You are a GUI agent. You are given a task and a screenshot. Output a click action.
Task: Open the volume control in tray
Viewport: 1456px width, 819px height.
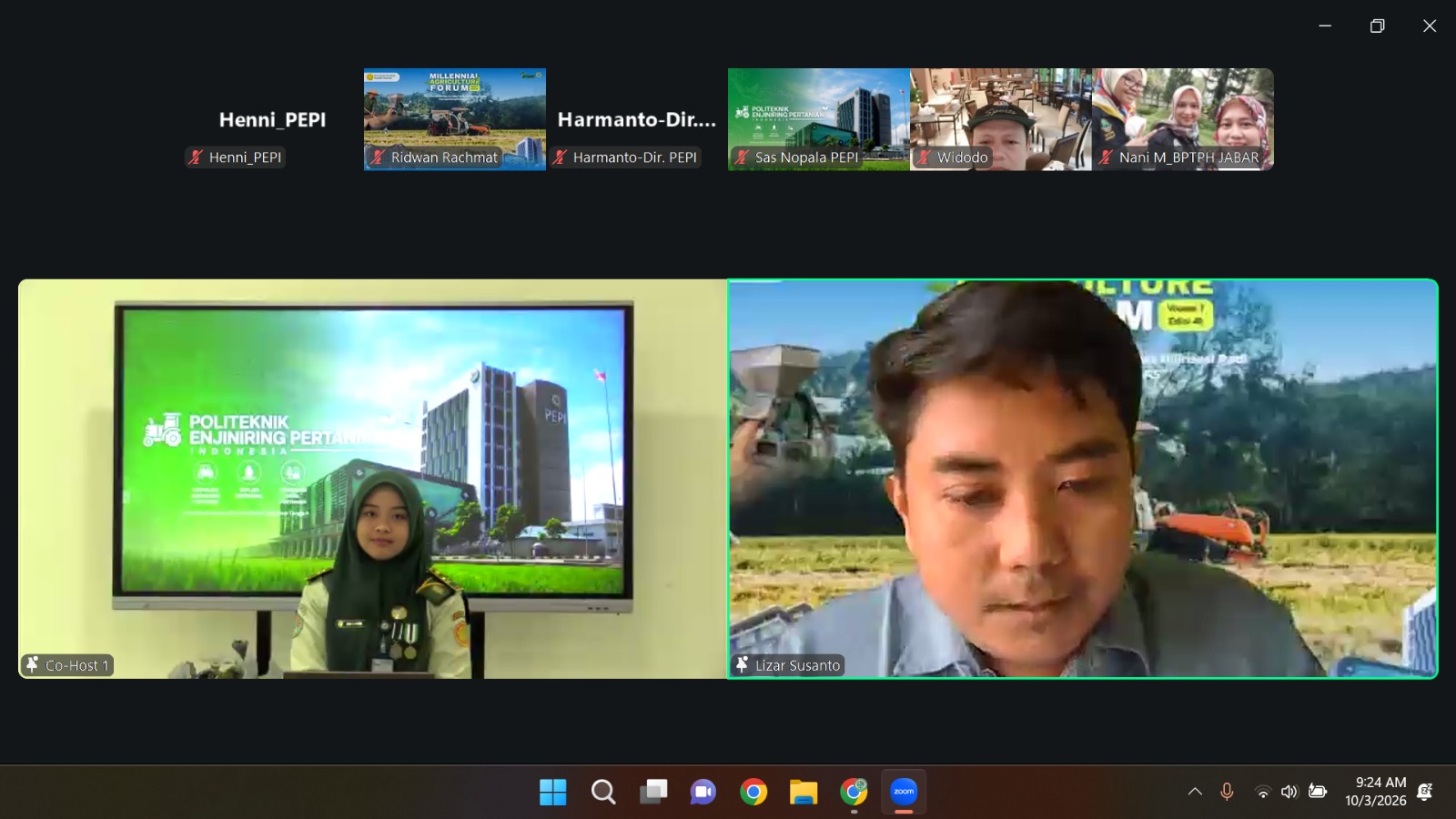(1289, 792)
